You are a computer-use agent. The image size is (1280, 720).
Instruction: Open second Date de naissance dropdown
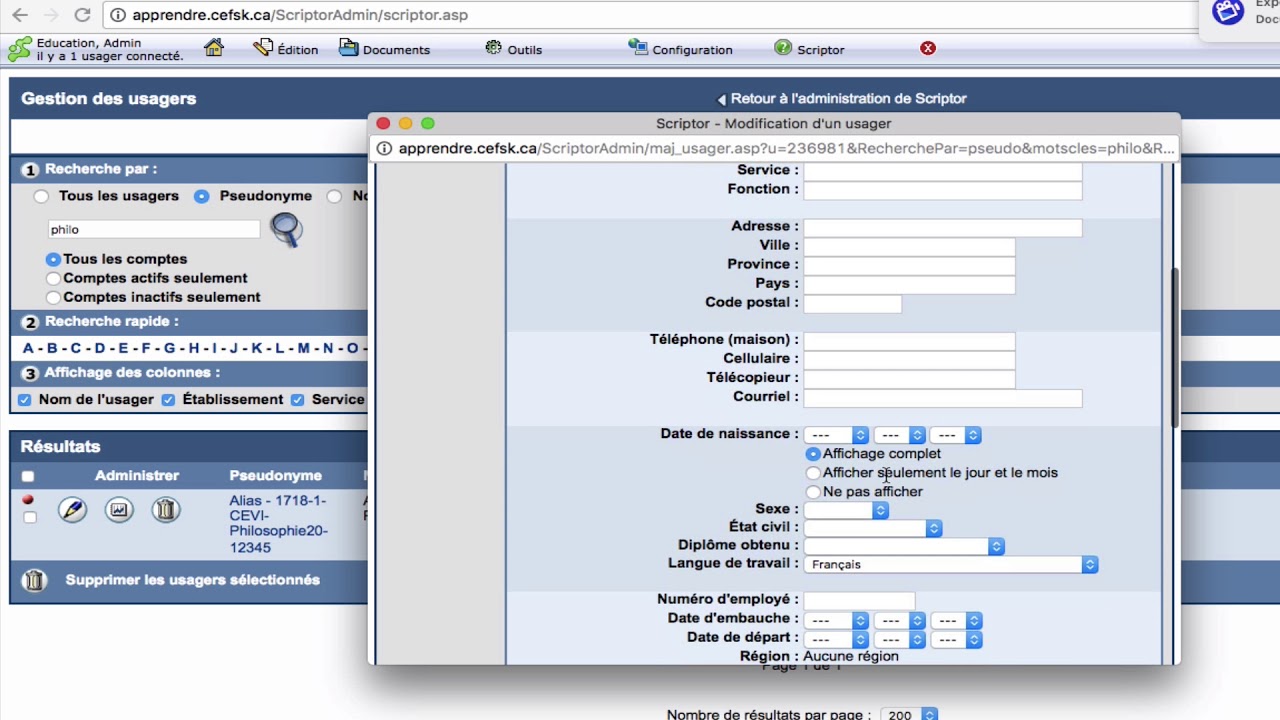899,435
